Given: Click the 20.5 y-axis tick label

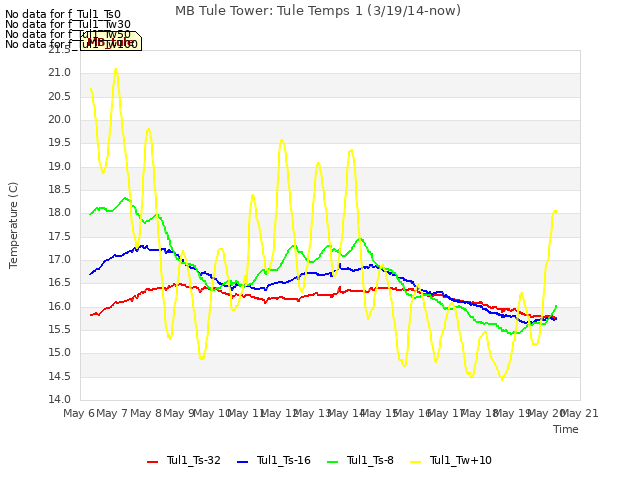Looking at the screenshot, I should pos(60,96).
